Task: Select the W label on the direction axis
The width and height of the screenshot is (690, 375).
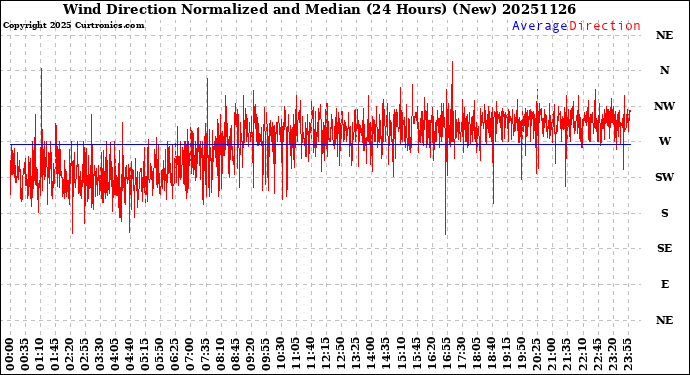Action: pos(664,141)
